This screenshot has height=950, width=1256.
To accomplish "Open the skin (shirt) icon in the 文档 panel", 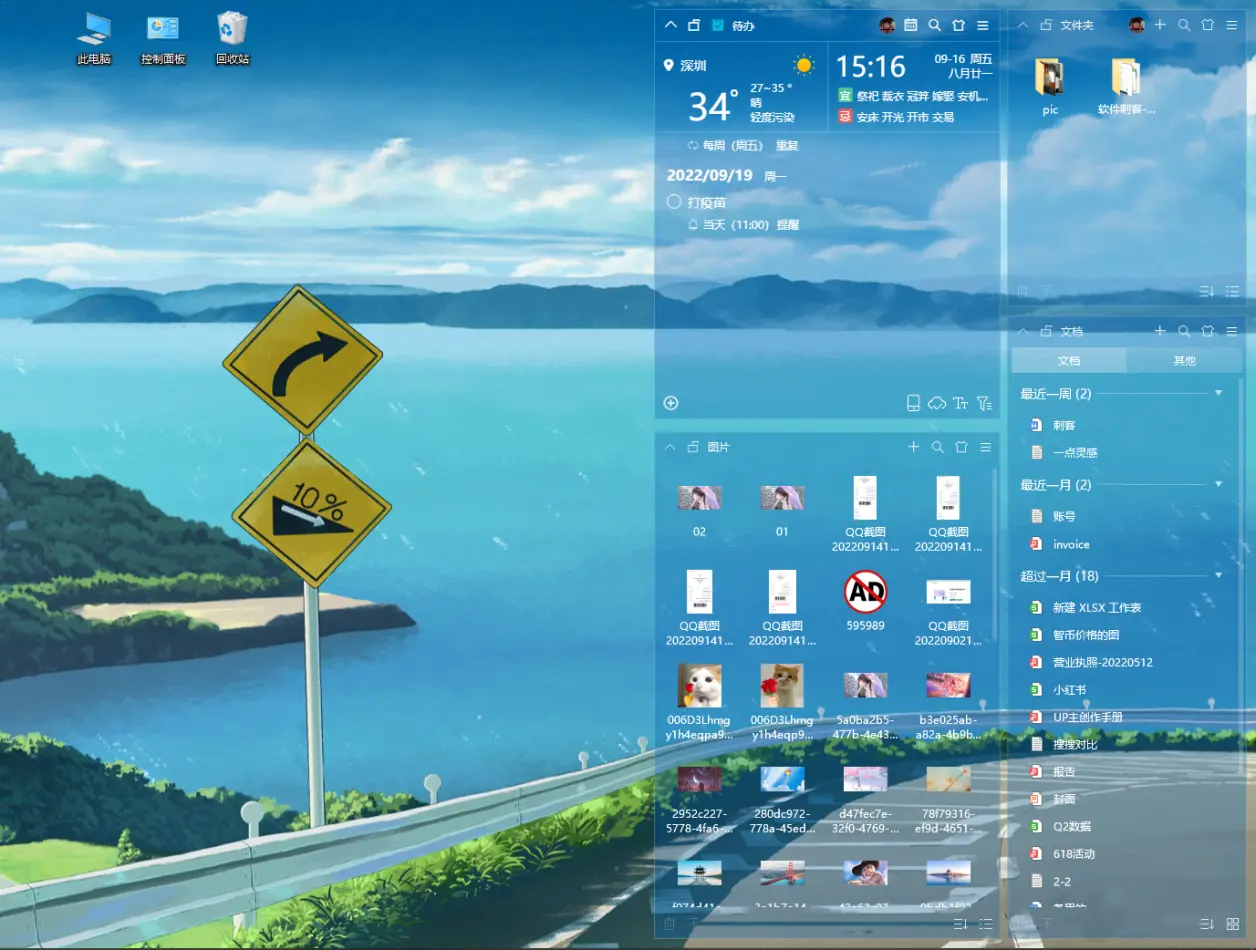I will [x=1208, y=331].
